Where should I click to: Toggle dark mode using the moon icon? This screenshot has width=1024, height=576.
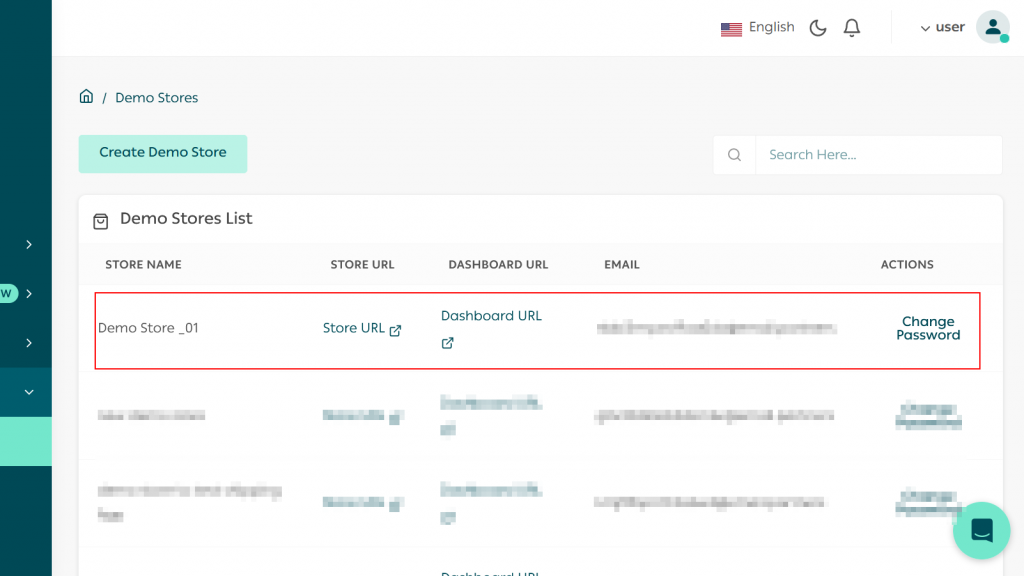[x=817, y=27]
